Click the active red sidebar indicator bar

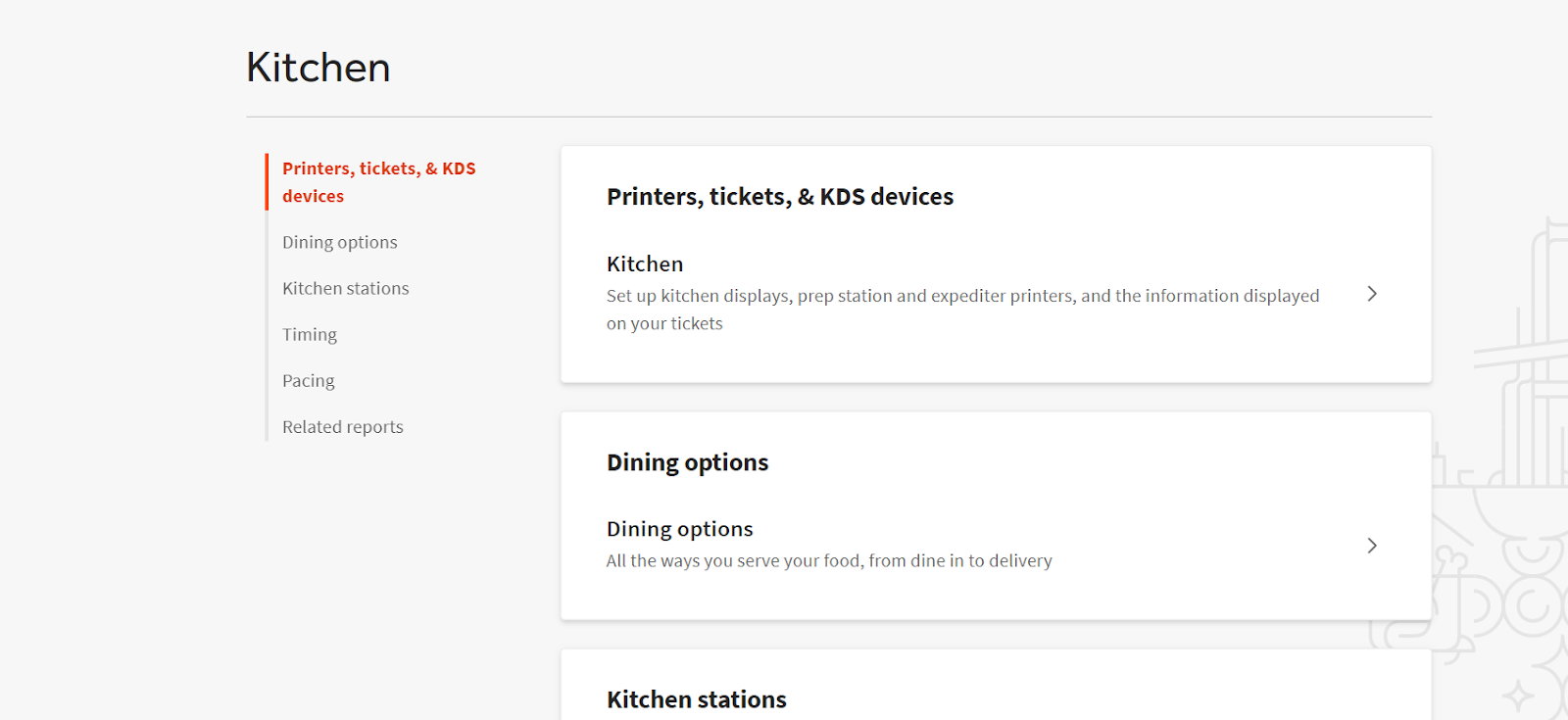point(267,181)
